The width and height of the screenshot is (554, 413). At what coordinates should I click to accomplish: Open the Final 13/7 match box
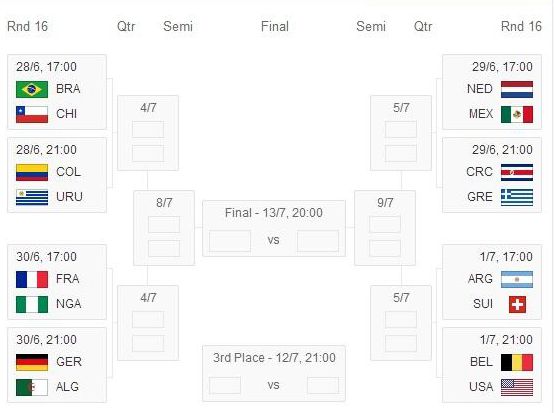[274, 228]
